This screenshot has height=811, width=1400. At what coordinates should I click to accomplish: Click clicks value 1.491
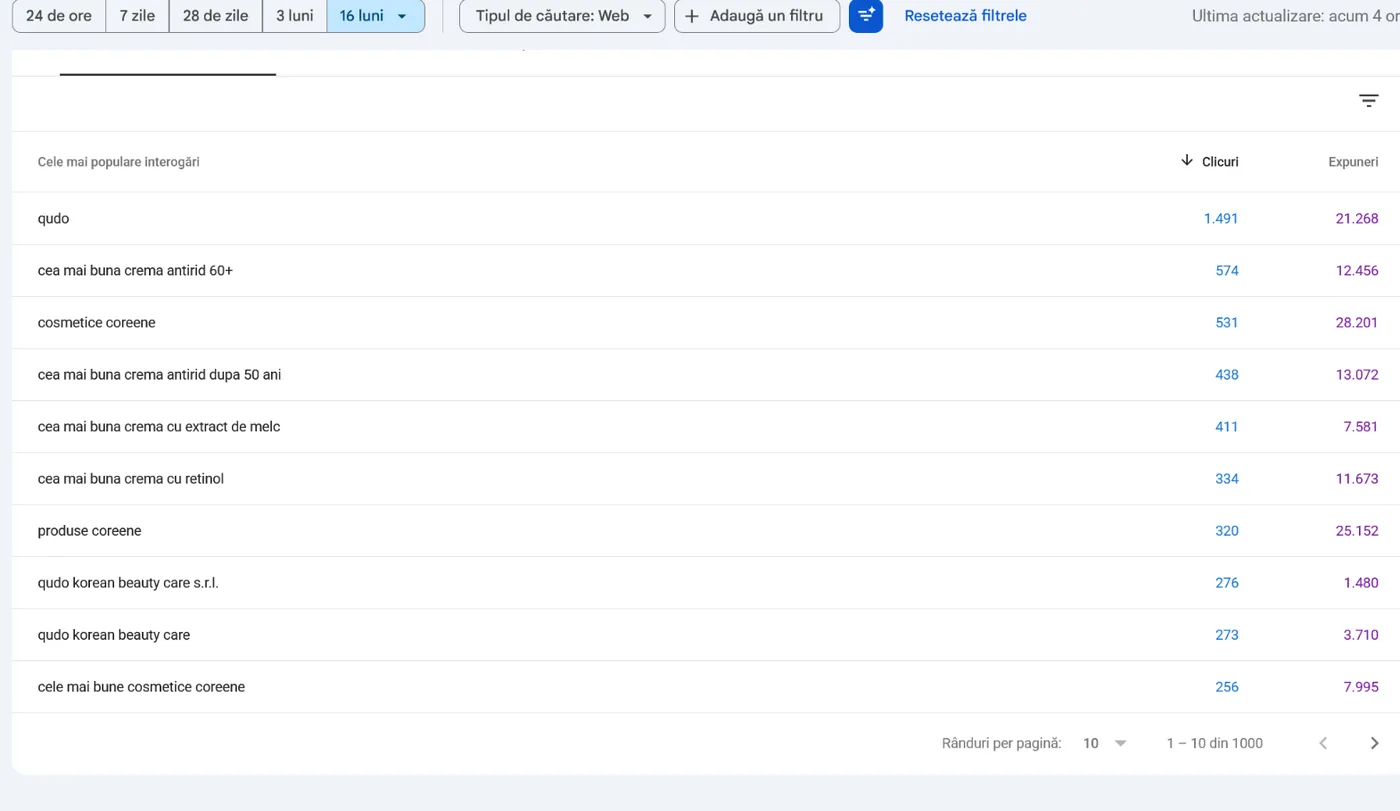coord(1221,218)
